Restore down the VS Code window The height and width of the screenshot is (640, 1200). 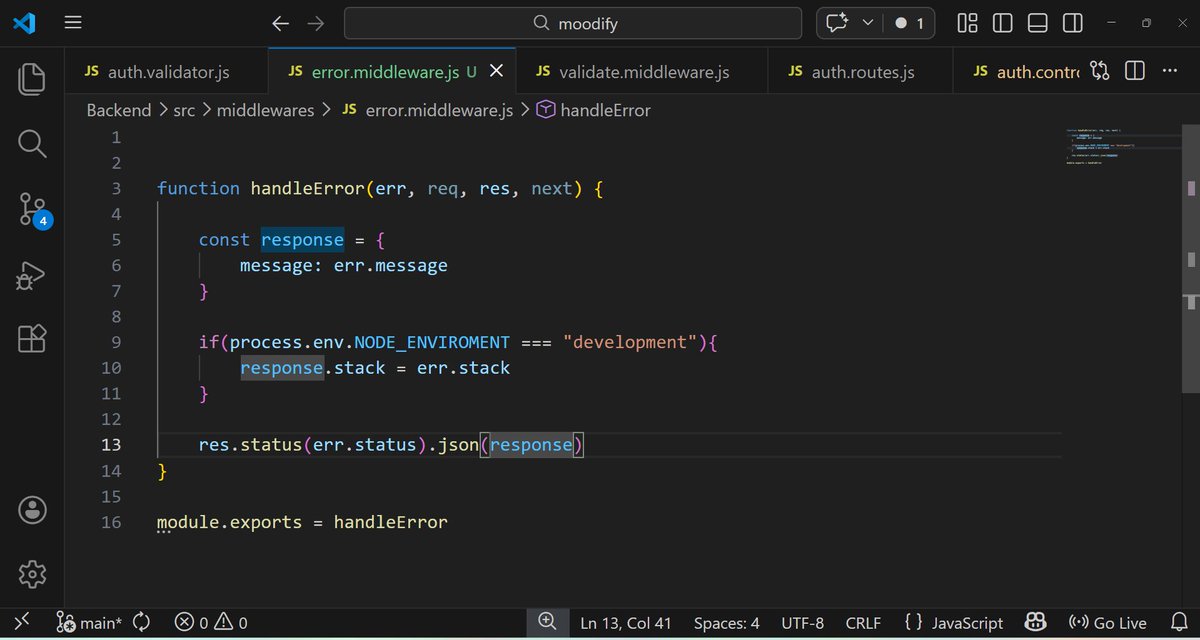pos(1146,23)
